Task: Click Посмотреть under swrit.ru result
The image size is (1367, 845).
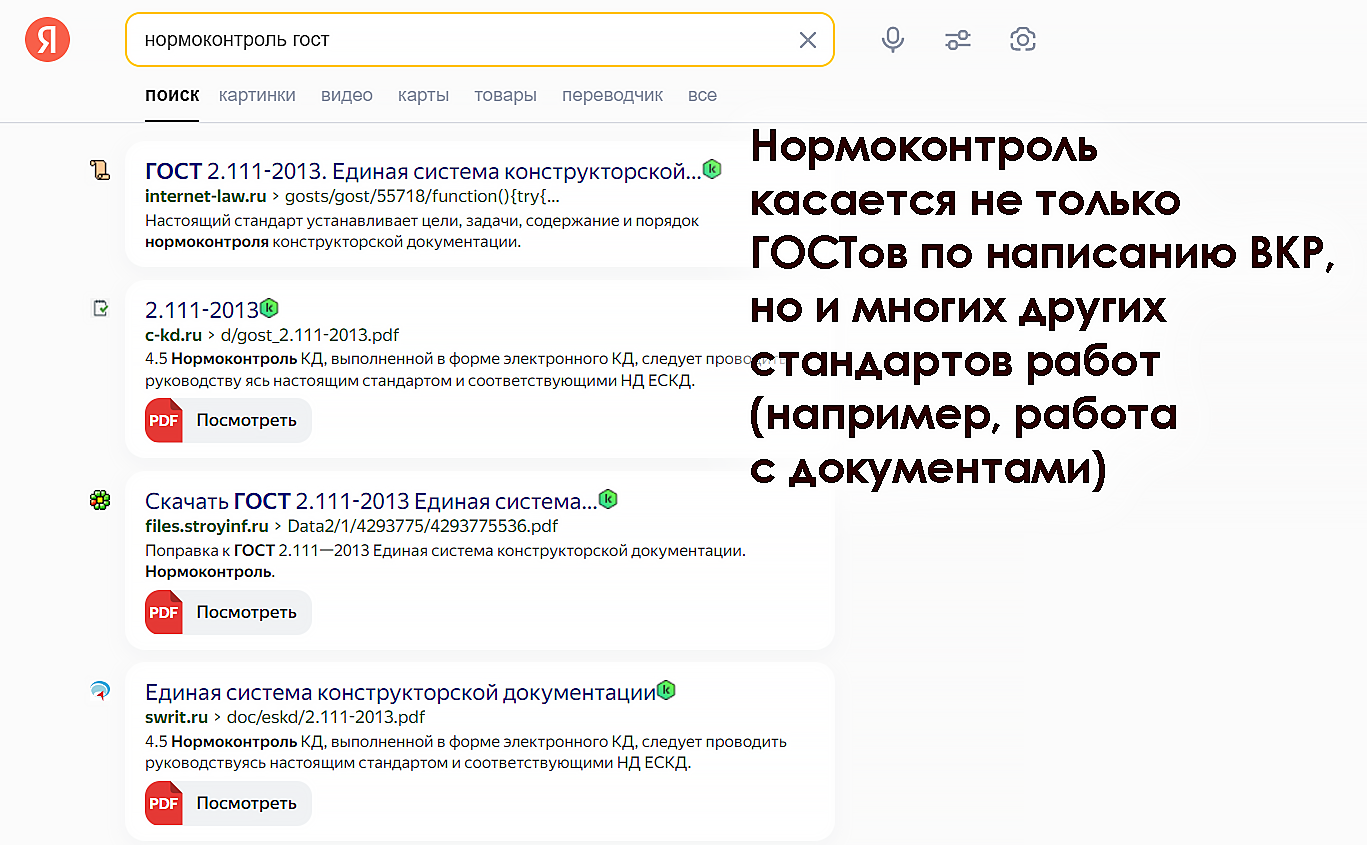Action: pos(246,803)
